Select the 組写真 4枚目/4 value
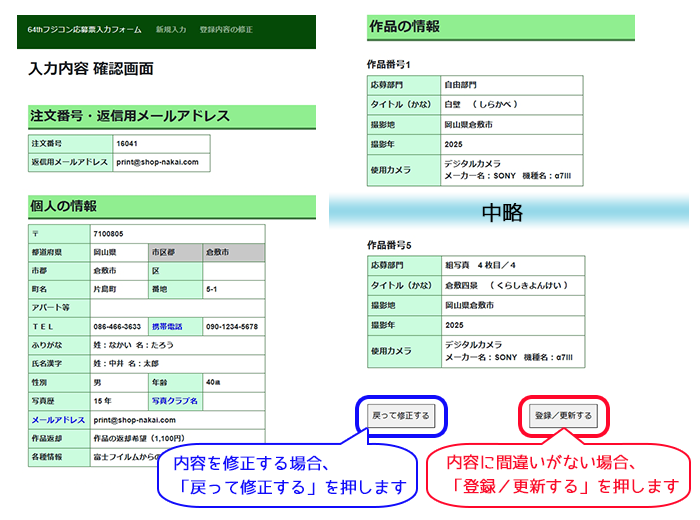This screenshot has width=700, height=520. (480, 265)
